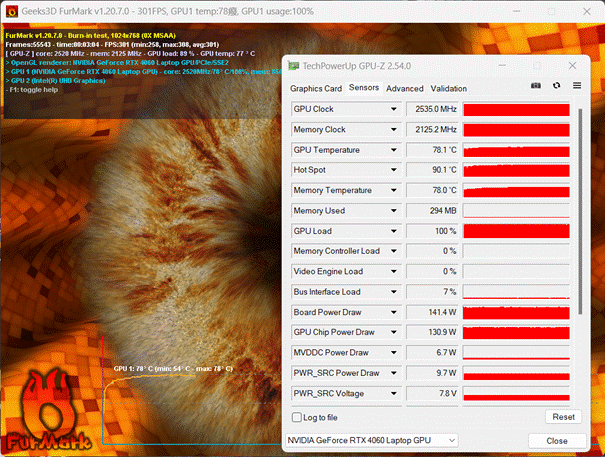The height and width of the screenshot is (457, 605).
Task: Open the GPU-Z hamburger menu
Action: [577, 87]
